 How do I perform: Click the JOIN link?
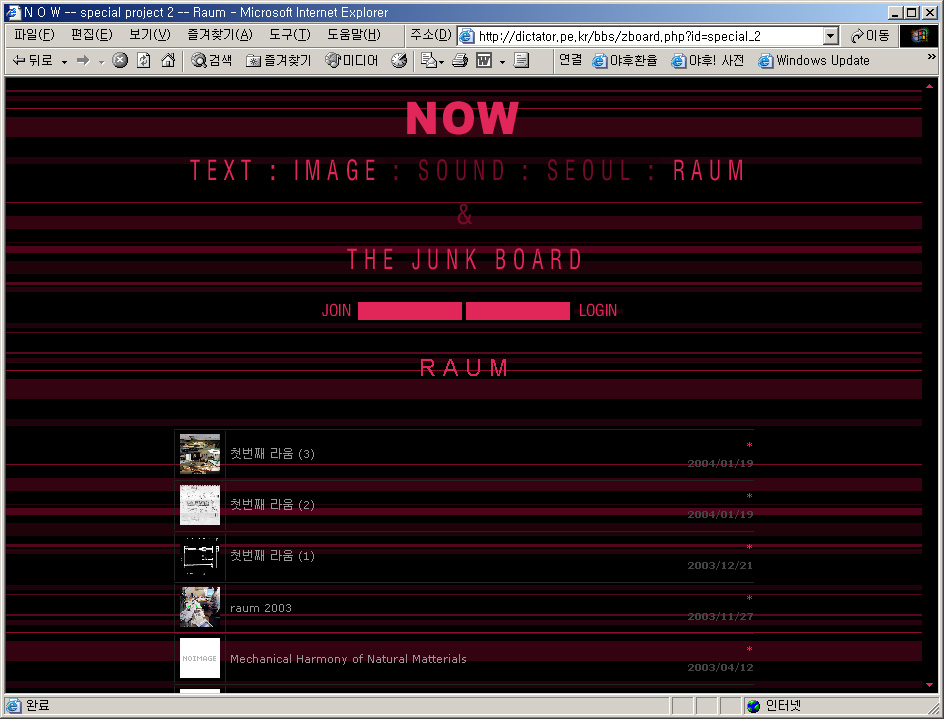[336, 311]
